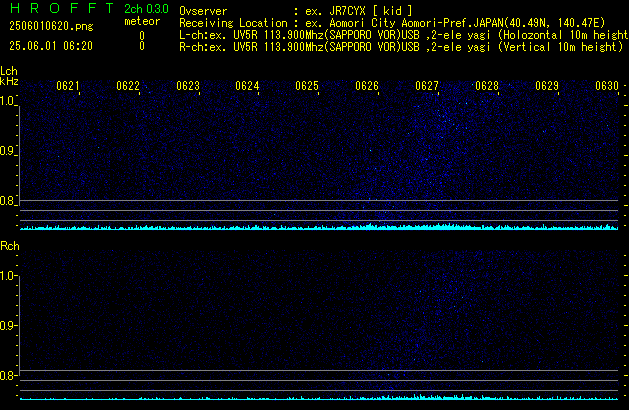This screenshot has height=410, width=629.
Task: Click the HROFFT title text
Action: [x=62, y=8]
